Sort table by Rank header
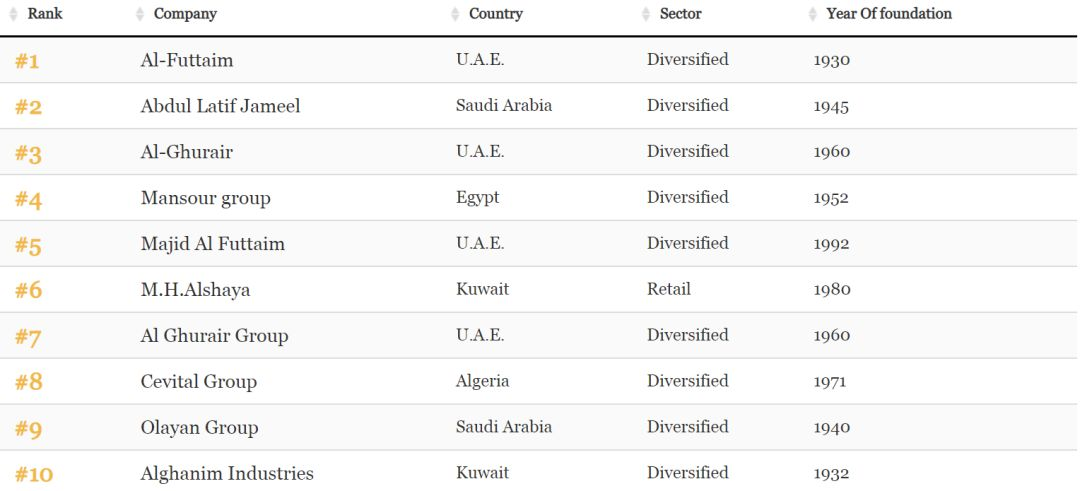Image resolution: width=1080 pixels, height=491 pixels. click(45, 14)
